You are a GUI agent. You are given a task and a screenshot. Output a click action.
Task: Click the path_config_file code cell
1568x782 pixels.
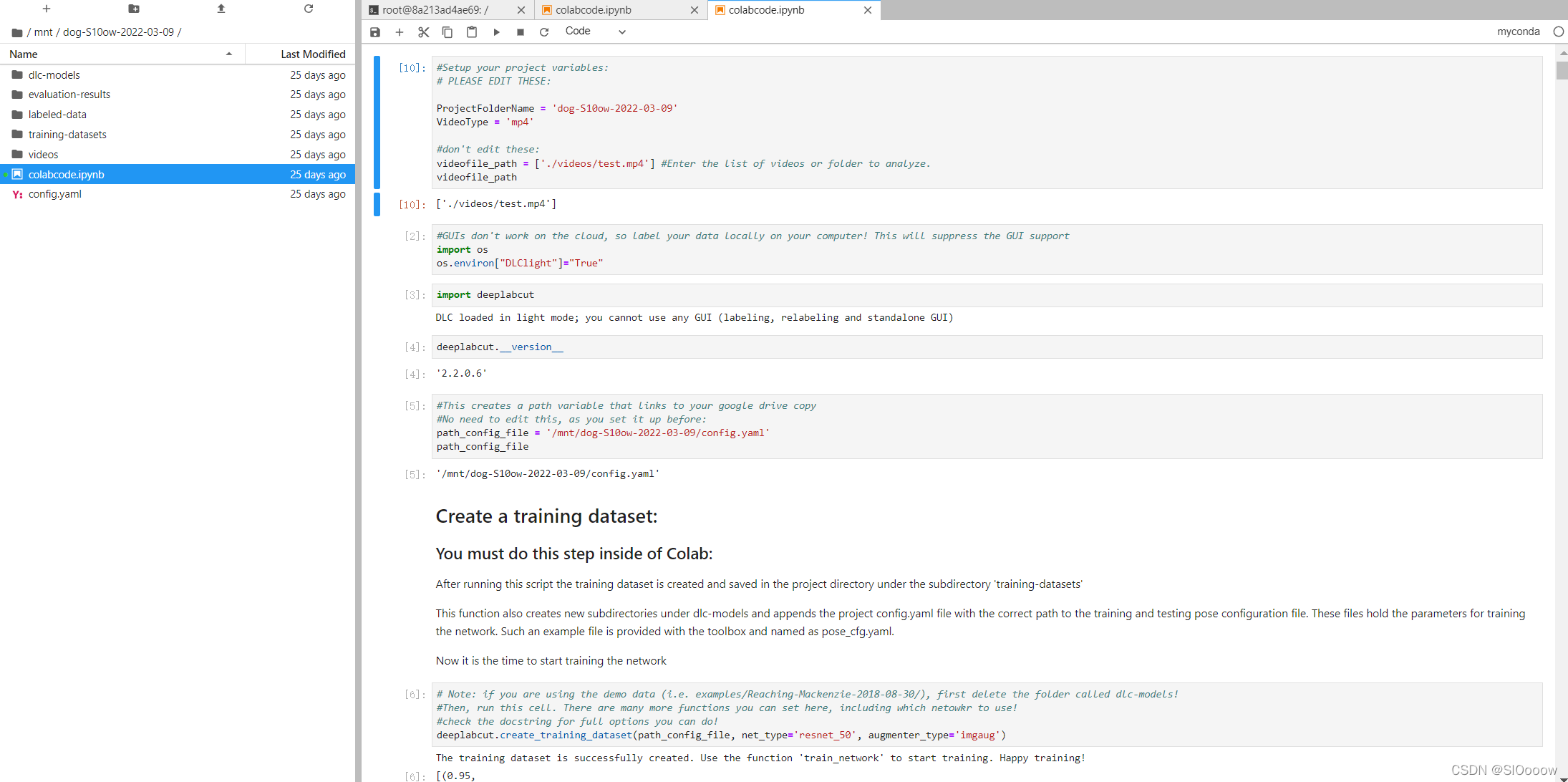(x=987, y=426)
